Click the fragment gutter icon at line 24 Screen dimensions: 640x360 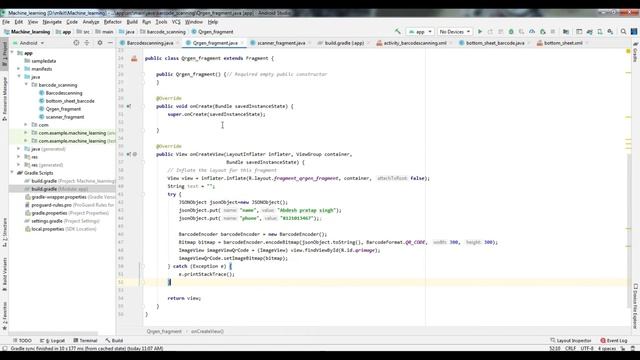point(134,58)
